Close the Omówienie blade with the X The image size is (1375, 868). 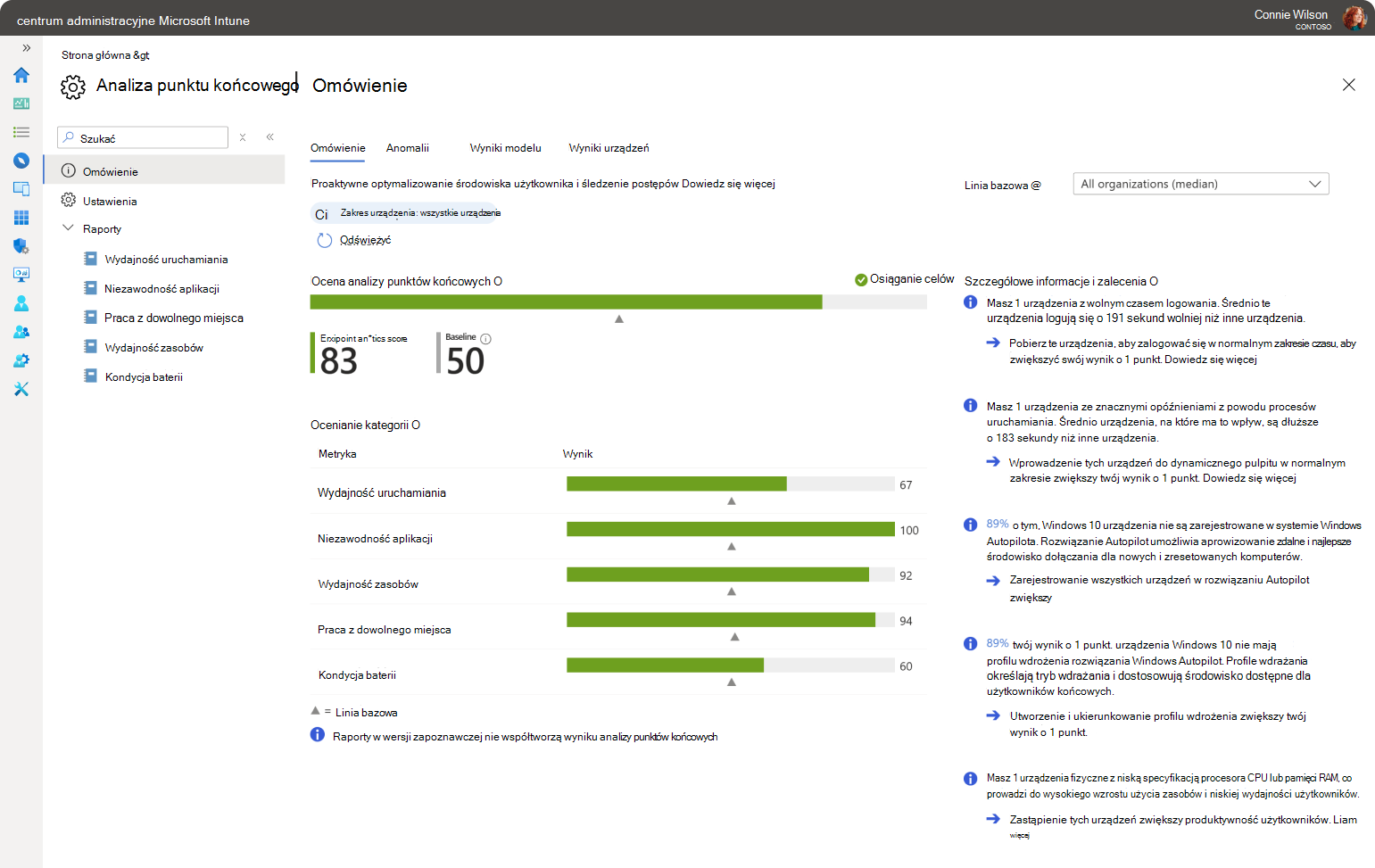[x=1348, y=85]
